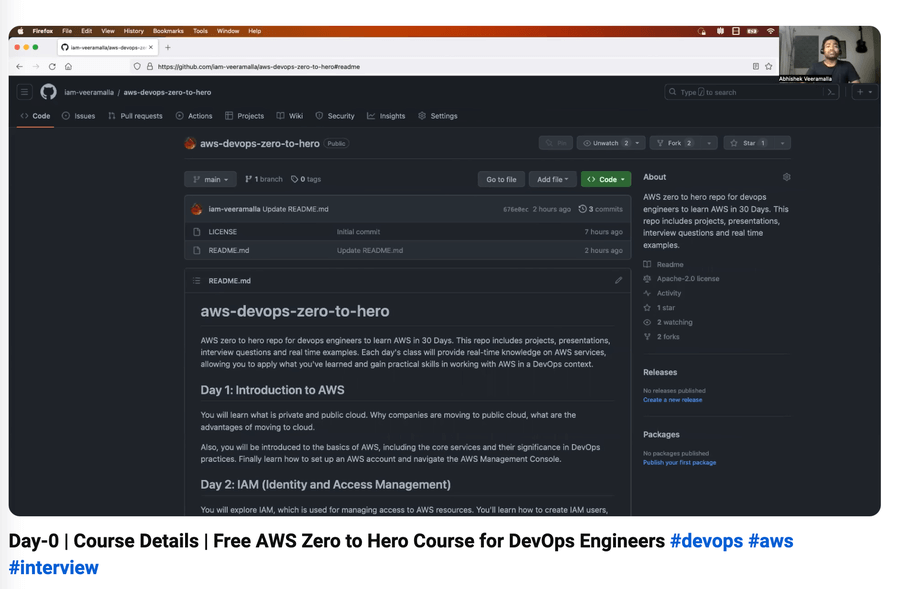
Task: Click Create a new release link
Action: tap(672, 400)
